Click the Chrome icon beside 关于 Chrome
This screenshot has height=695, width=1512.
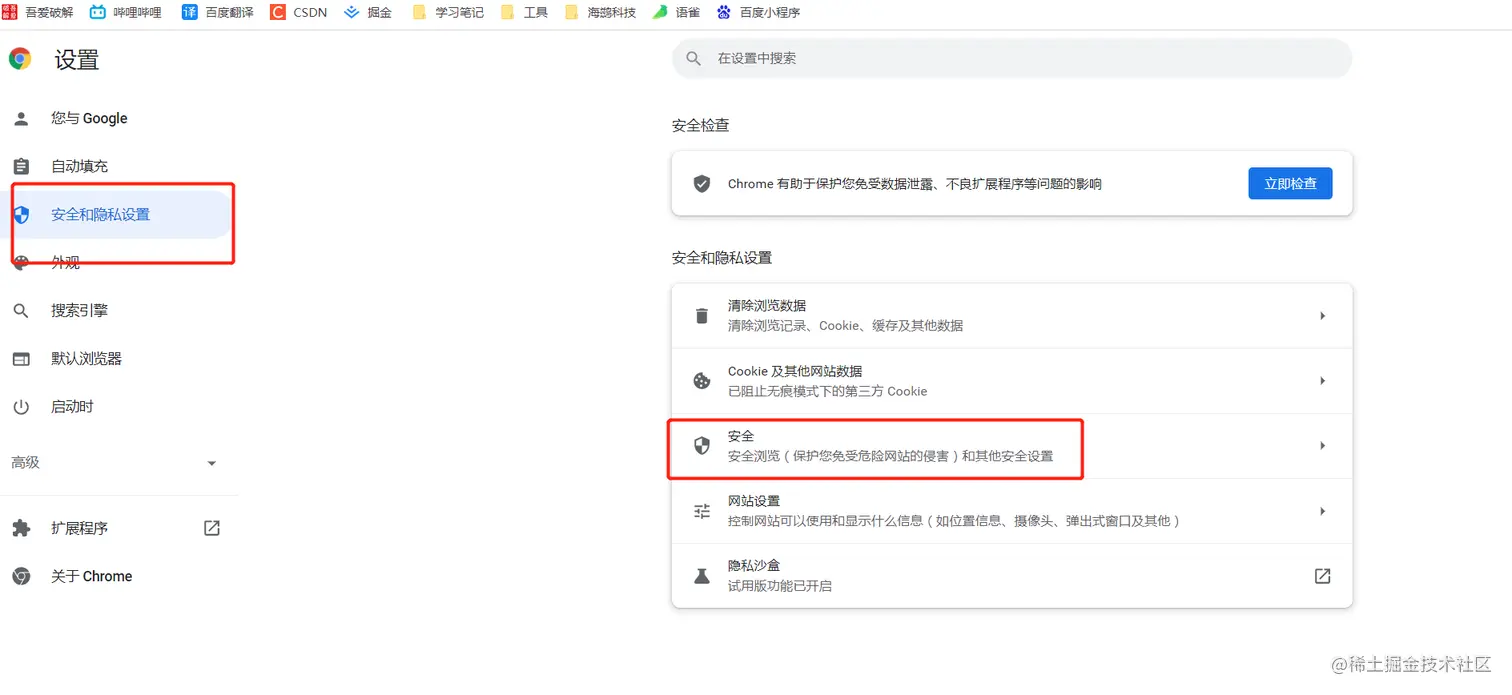click(x=21, y=576)
